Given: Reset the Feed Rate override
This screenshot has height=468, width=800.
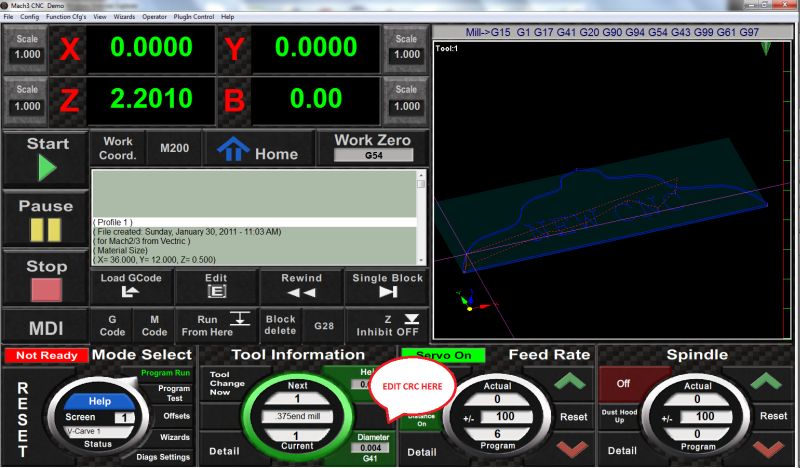Looking at the screenshot, I should coord(573,416).
